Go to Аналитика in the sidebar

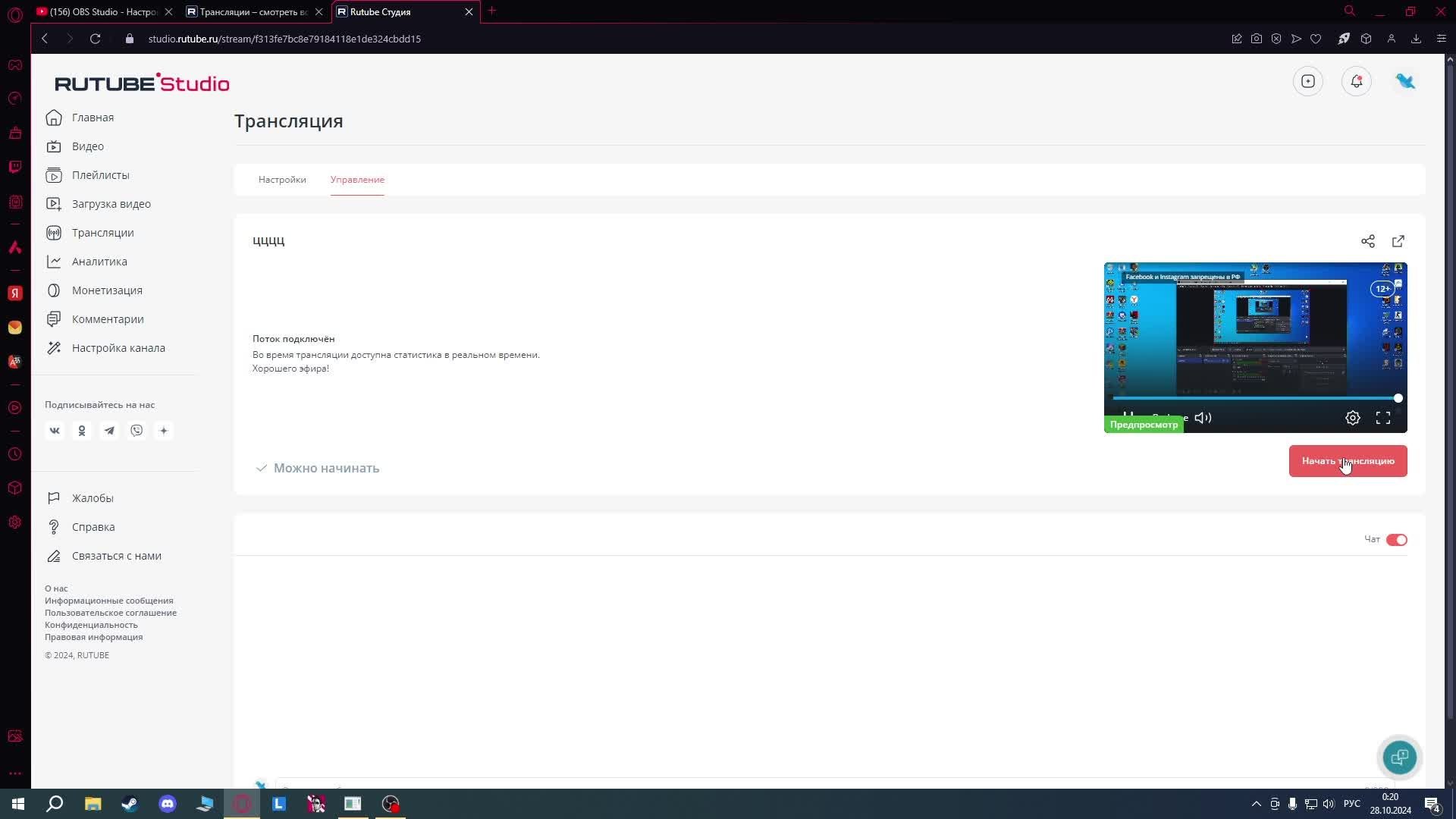(x=99, y=262)
